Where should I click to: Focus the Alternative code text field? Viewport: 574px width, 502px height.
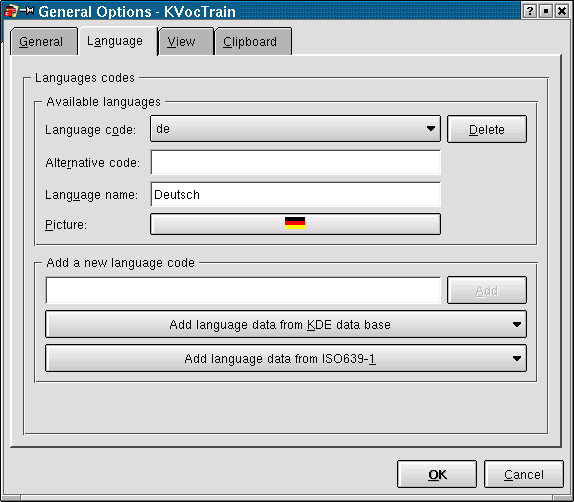click(295, 162)
